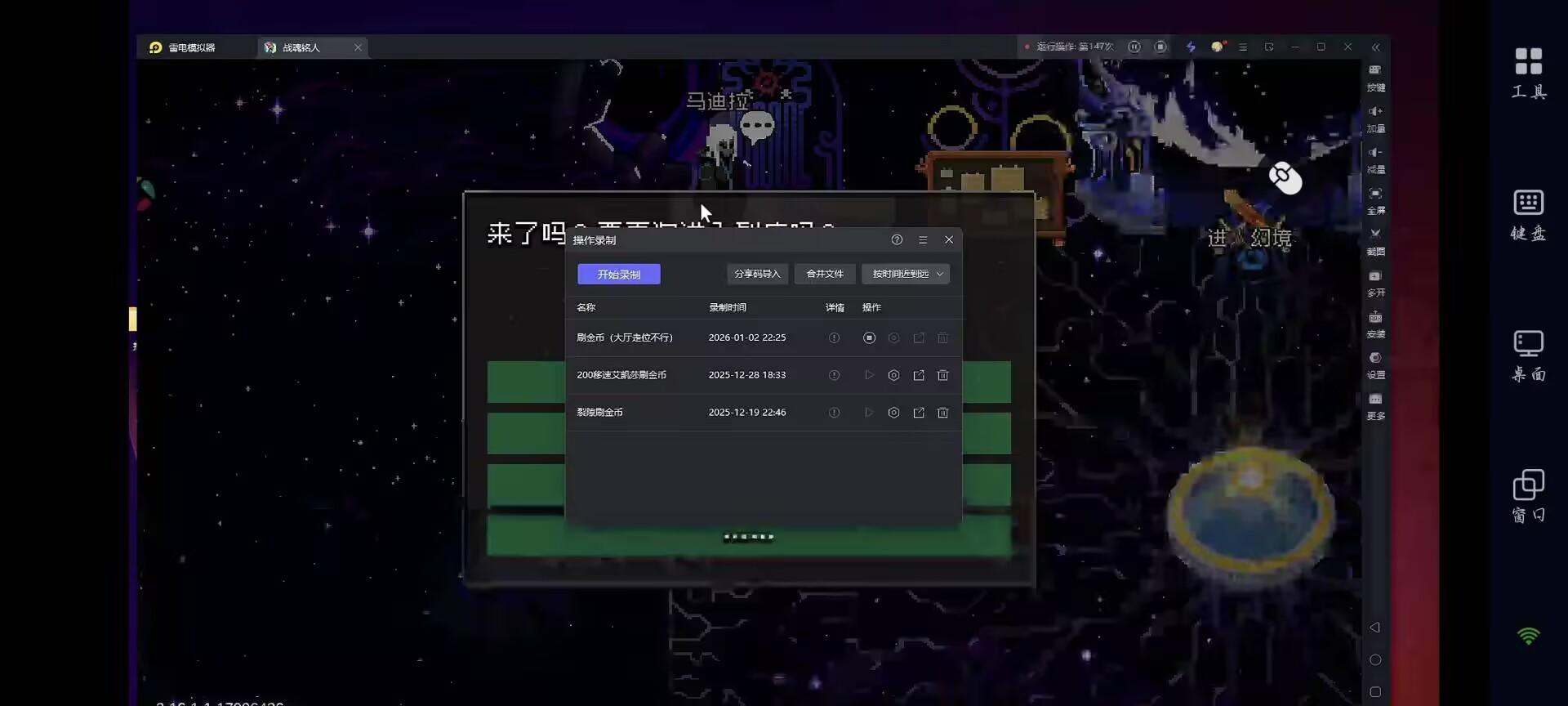
Task: Select the 裂隙刷金币 record name
Action: pos(599,413)
